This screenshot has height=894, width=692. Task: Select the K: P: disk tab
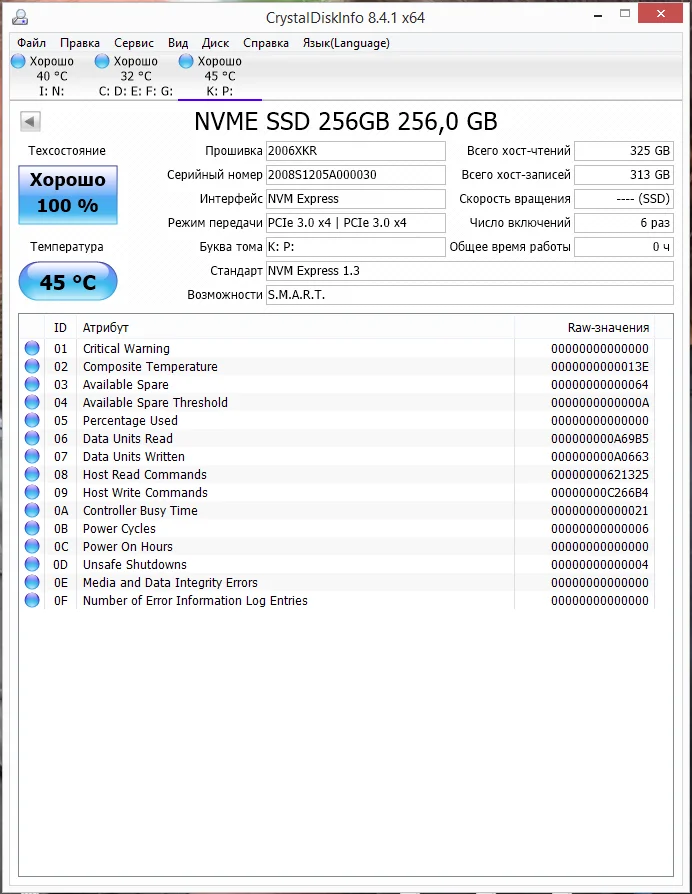[220, 76]
